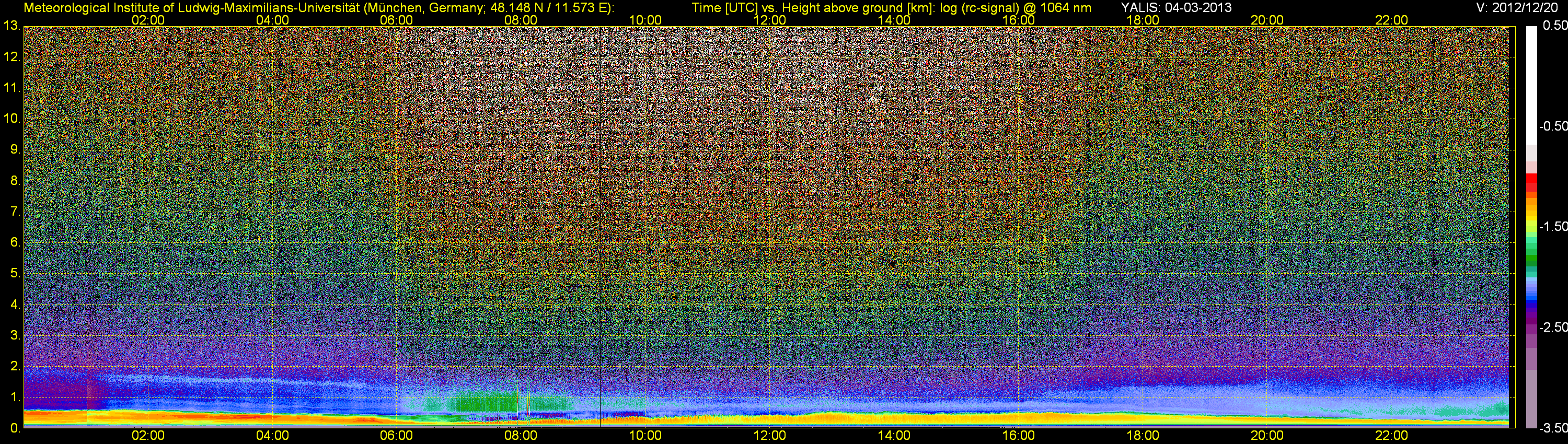Click the -2.50 colorbar value label
1568x444 pixels.
pos(1553,328)
